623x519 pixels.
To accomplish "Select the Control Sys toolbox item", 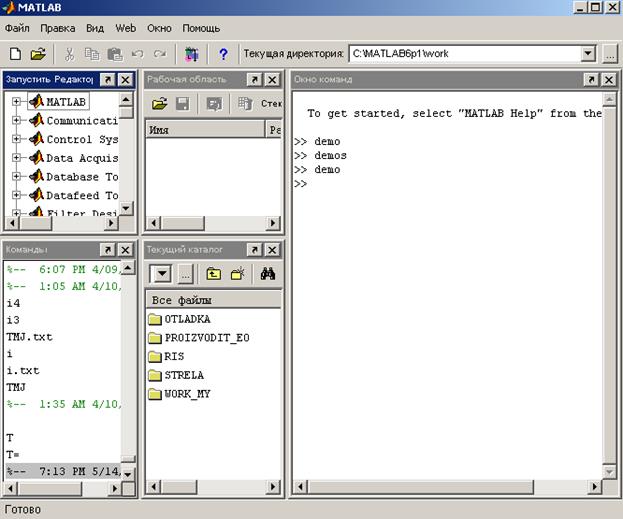I will click(x=74, y=139).
